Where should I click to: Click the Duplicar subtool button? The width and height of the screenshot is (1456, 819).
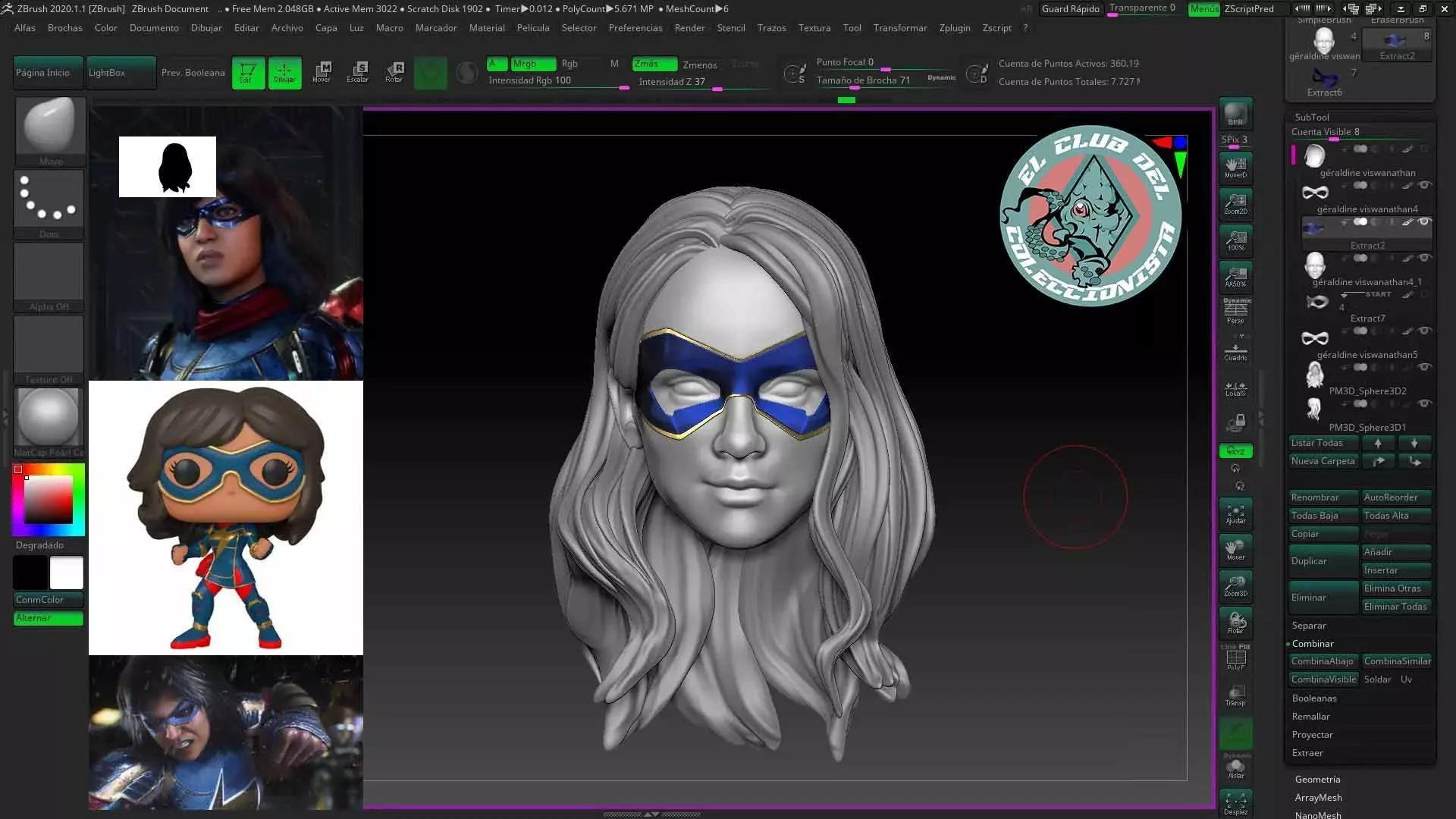pyautogui.click(x=1323, y=561)
